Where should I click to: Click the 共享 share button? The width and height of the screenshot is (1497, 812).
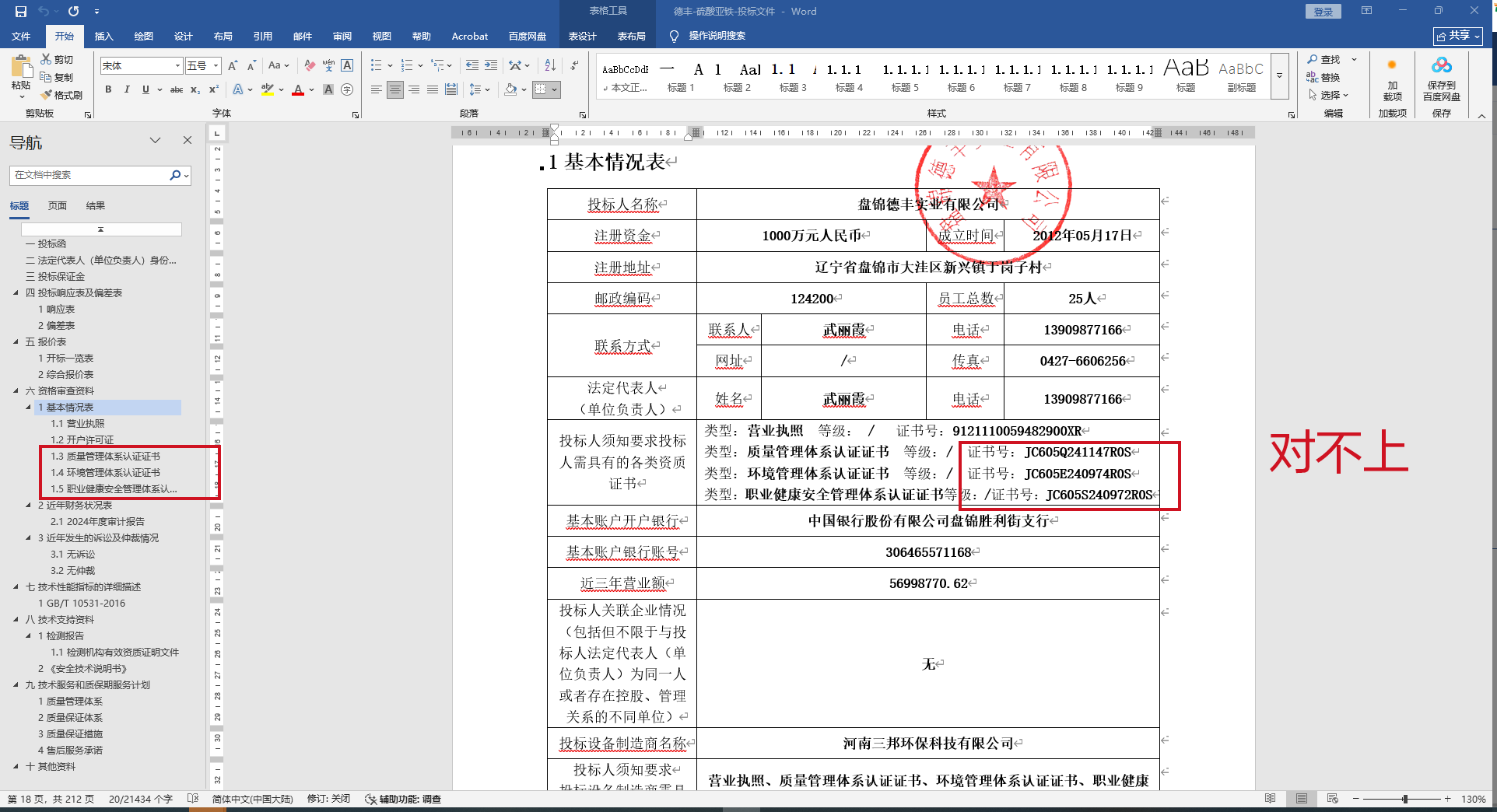(1458, 36)
